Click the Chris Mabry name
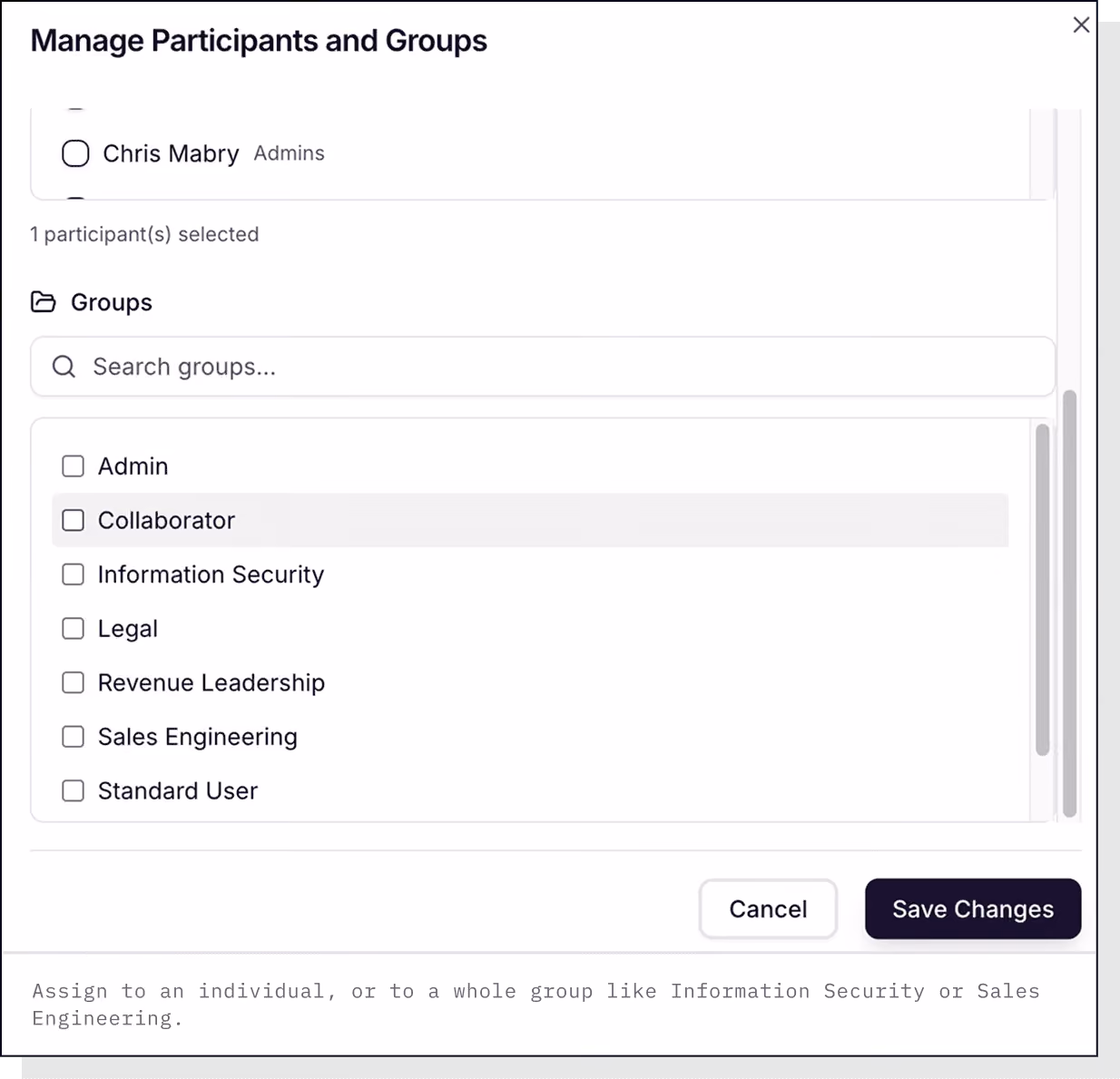The height and width of the screenshot is (1079, 1120). point(171,153)
